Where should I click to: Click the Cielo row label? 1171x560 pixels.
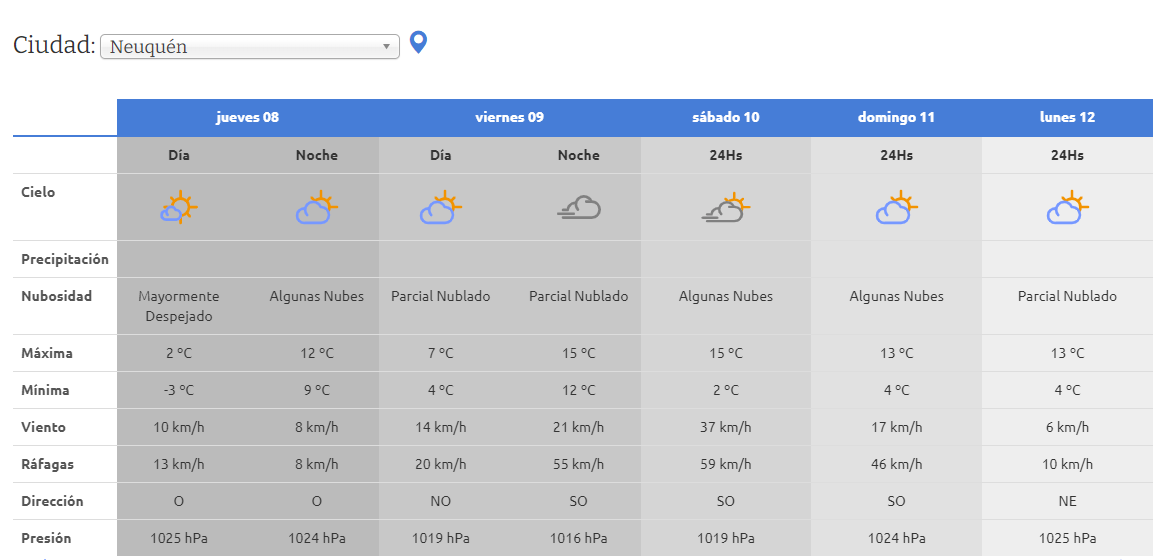(38, 192)
